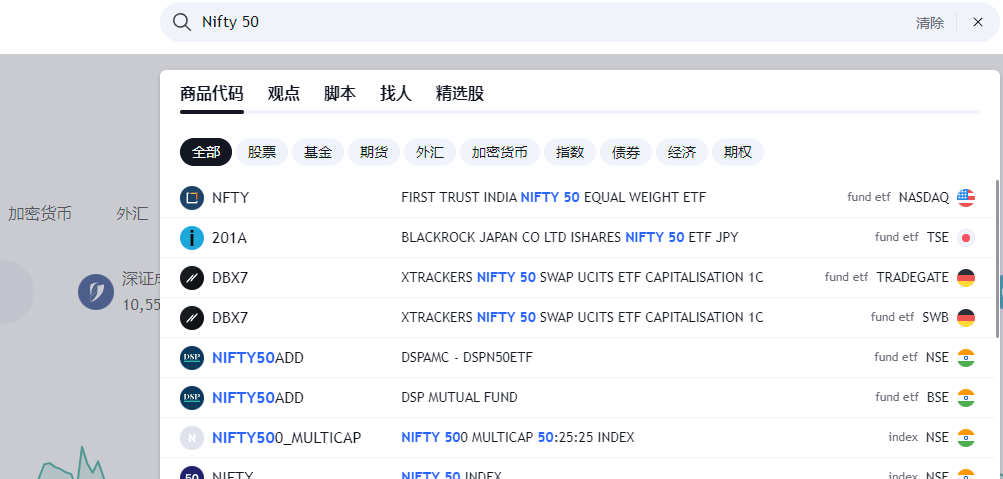Open the NIFTY500_MULTICAP symbol result
This screenshot has height=479, width=1003.
(x=287, y=438)
